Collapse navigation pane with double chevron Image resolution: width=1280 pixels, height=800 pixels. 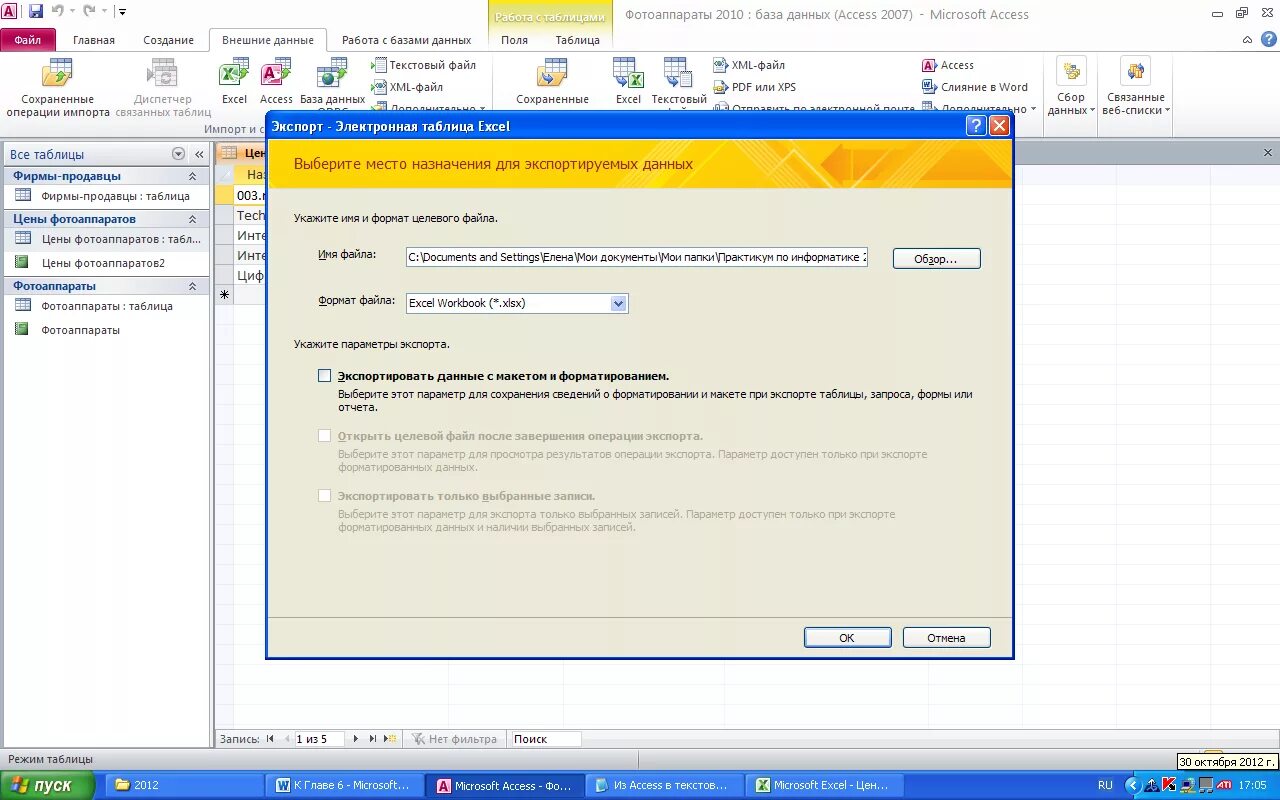pyautogui.click(x=199, y=154)
